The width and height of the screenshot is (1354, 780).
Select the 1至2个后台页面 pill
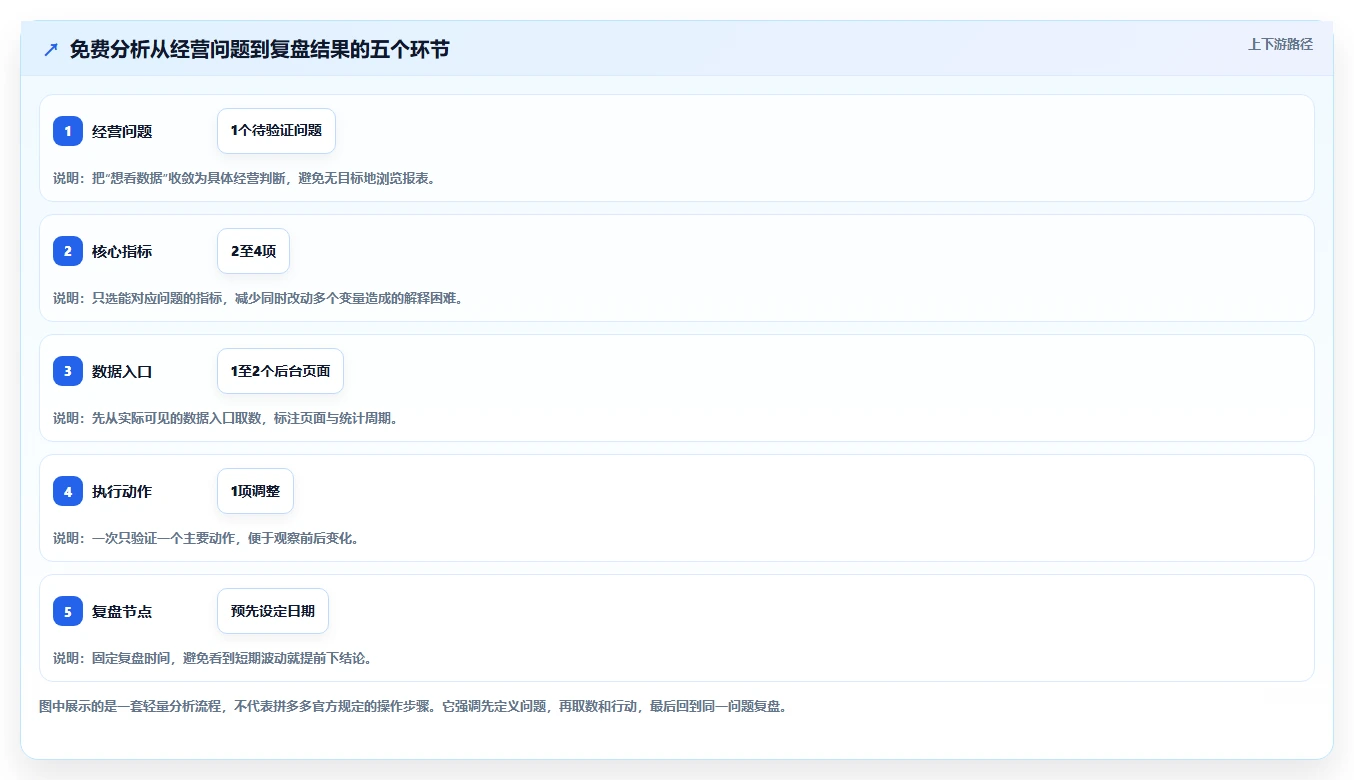[x=280, y=371]
